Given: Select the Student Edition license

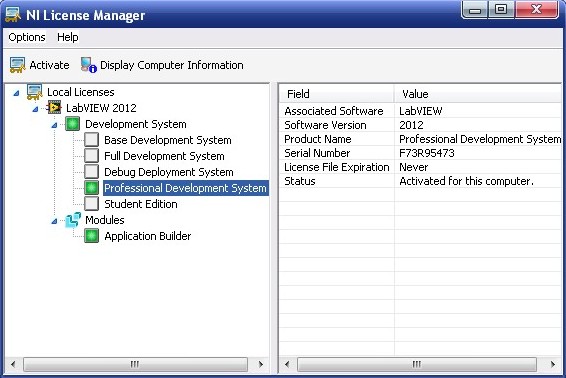Looking at the screenshot, I should point(141,204).
